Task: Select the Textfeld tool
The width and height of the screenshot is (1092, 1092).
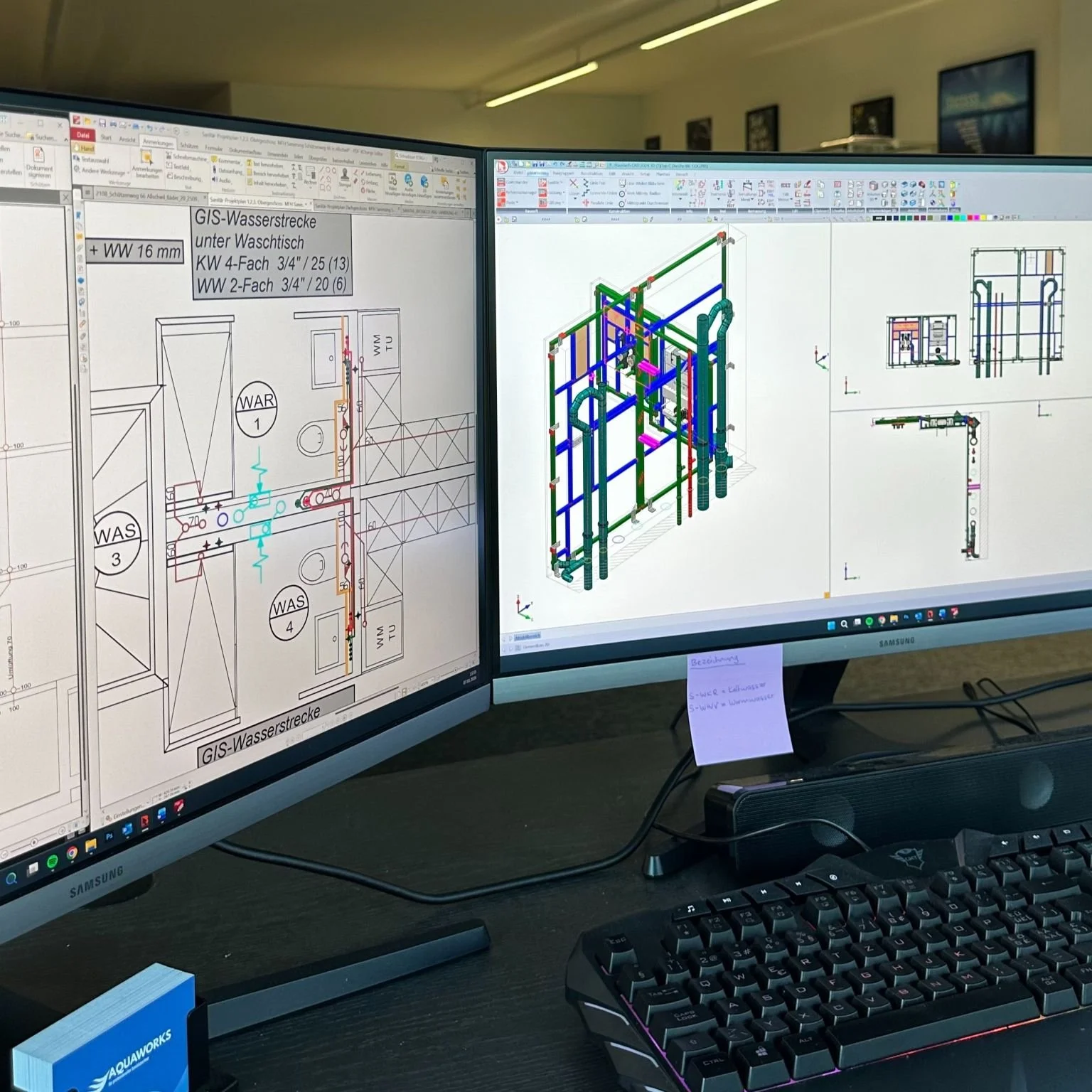Action: click(180, 168)
